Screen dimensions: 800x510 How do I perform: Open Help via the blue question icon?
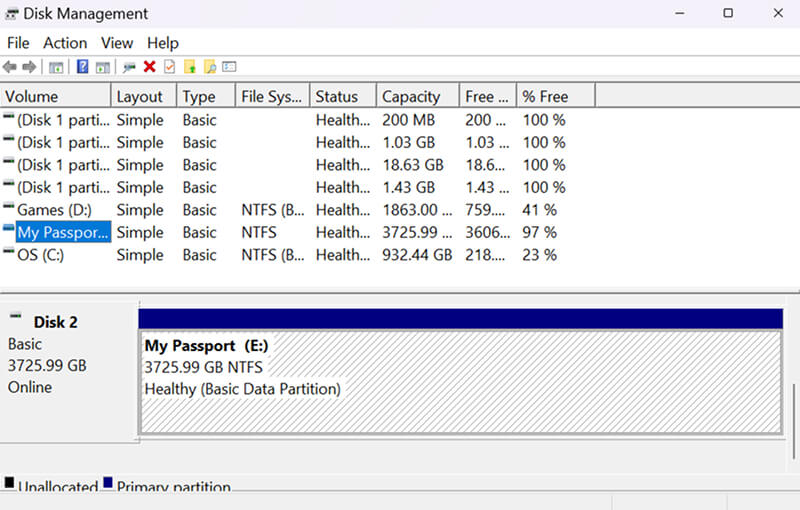click(x=83, y=66)
